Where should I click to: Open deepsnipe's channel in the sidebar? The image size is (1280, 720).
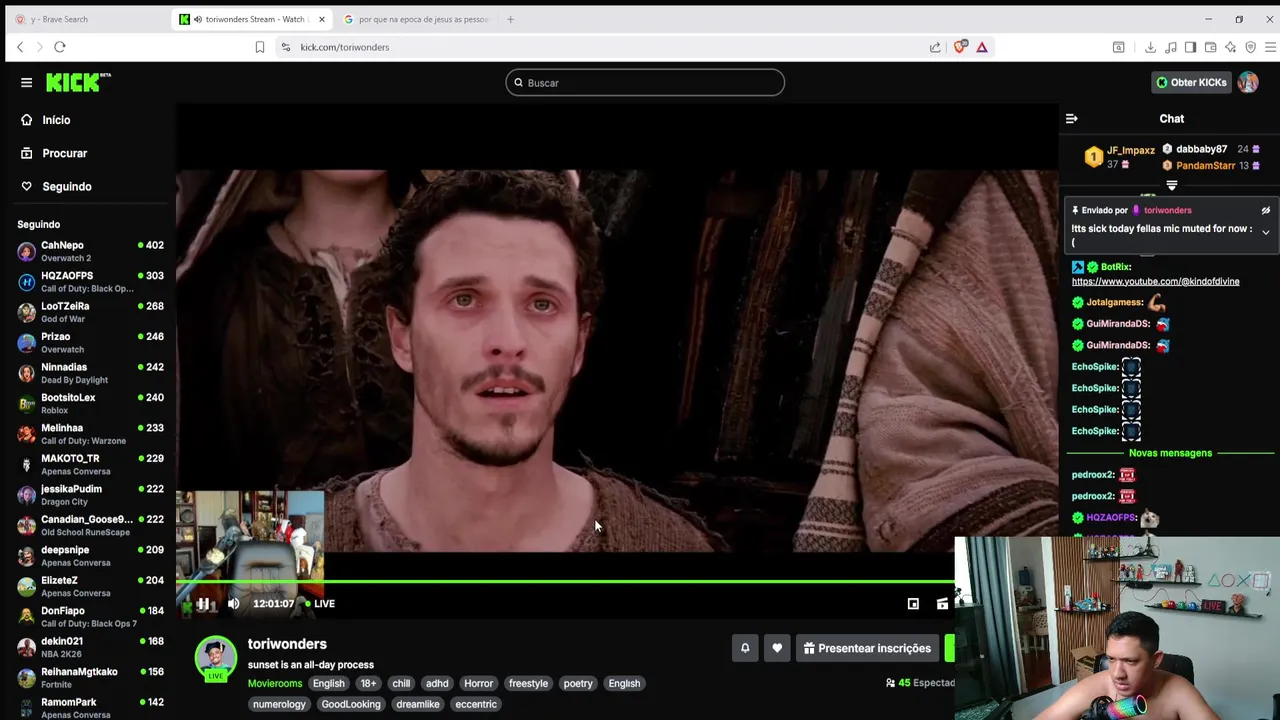[90, 556]
